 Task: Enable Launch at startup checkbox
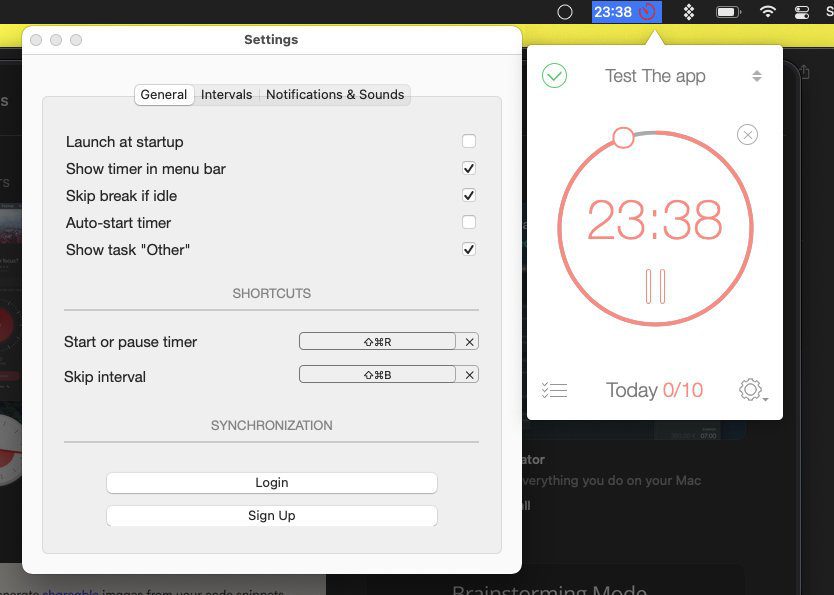point(469,141)
